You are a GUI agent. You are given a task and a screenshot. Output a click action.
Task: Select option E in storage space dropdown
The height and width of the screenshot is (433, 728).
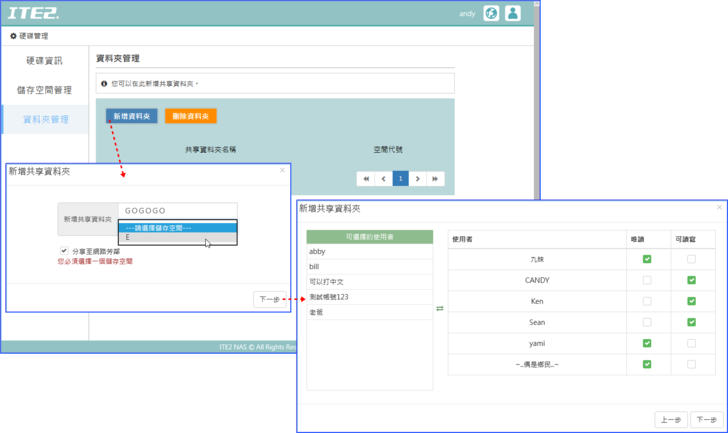click(x=177, y=238)
